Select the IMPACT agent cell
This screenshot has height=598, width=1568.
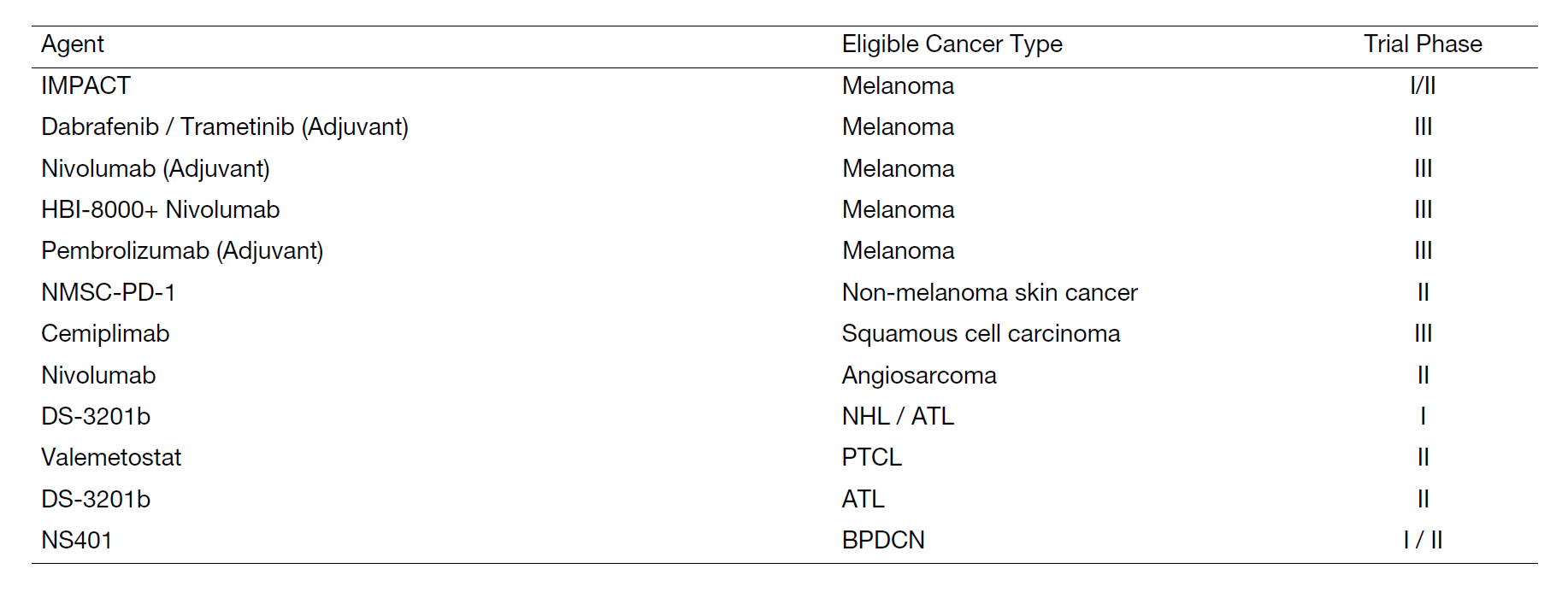pyautogui.click(x=85, y=85)
